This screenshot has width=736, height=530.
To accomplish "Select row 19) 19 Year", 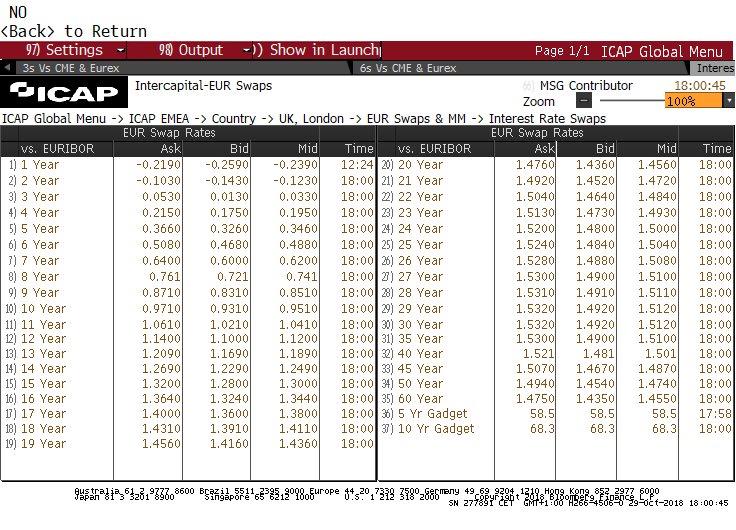I will (x=188, y=444).
